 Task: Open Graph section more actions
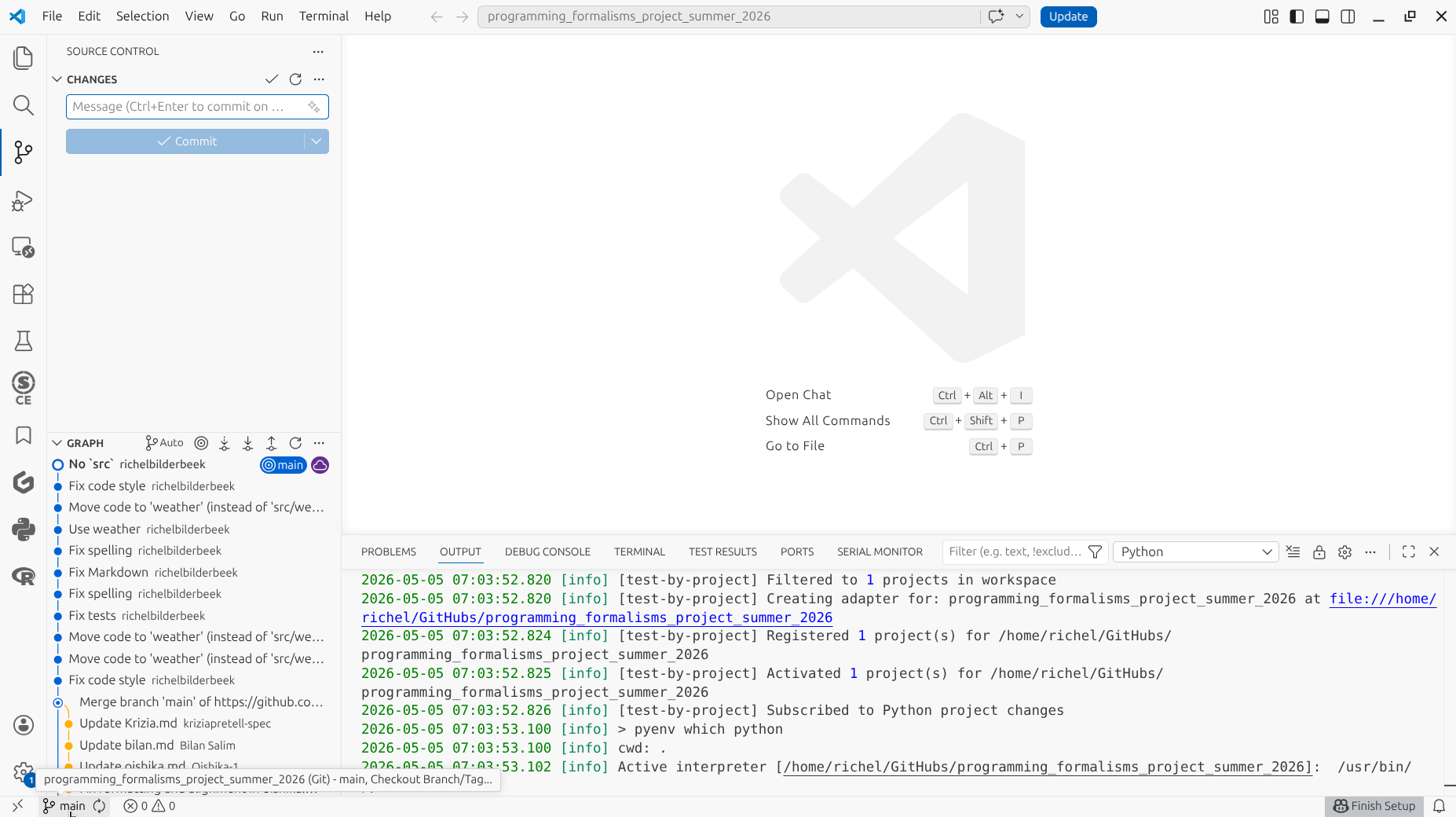pos(319,443)
